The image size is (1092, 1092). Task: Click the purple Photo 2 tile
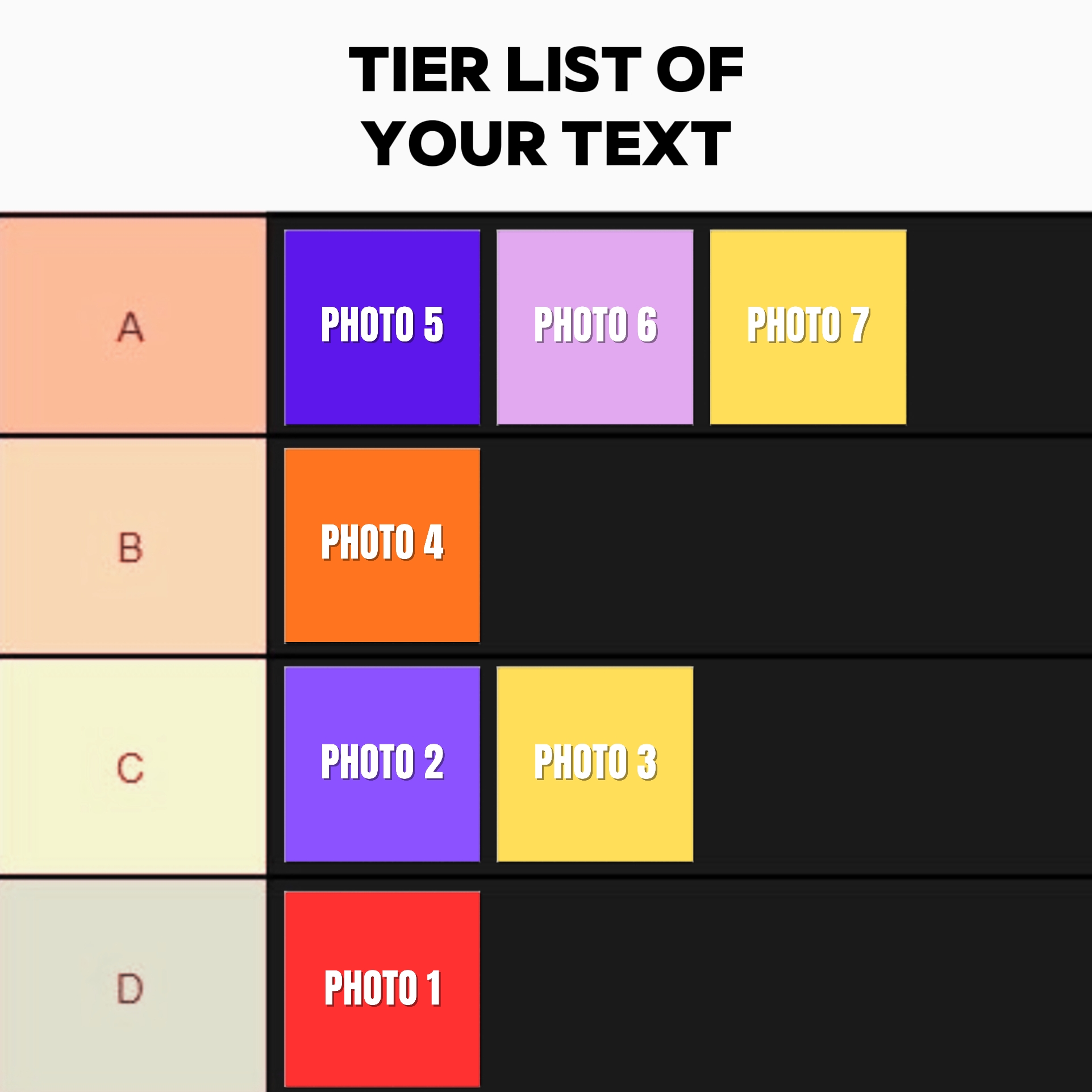(382, 764)
